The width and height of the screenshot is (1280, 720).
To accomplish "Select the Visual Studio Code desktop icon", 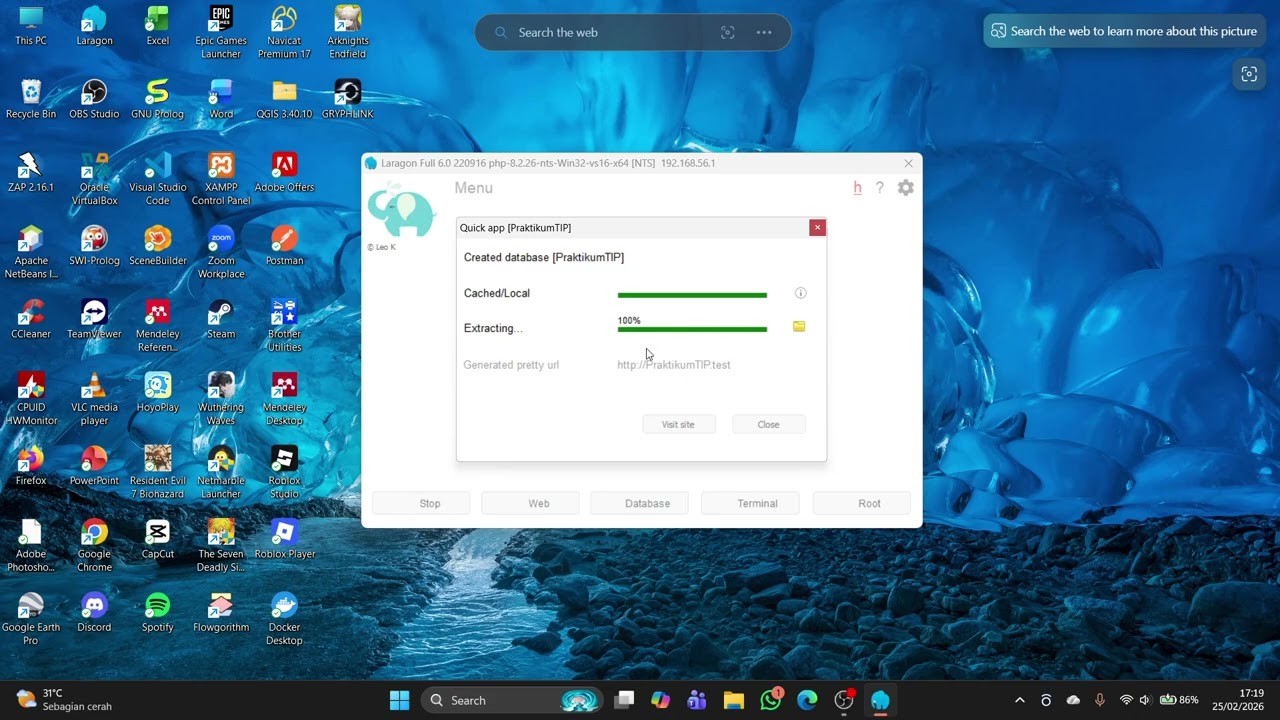I will (157, 179).
